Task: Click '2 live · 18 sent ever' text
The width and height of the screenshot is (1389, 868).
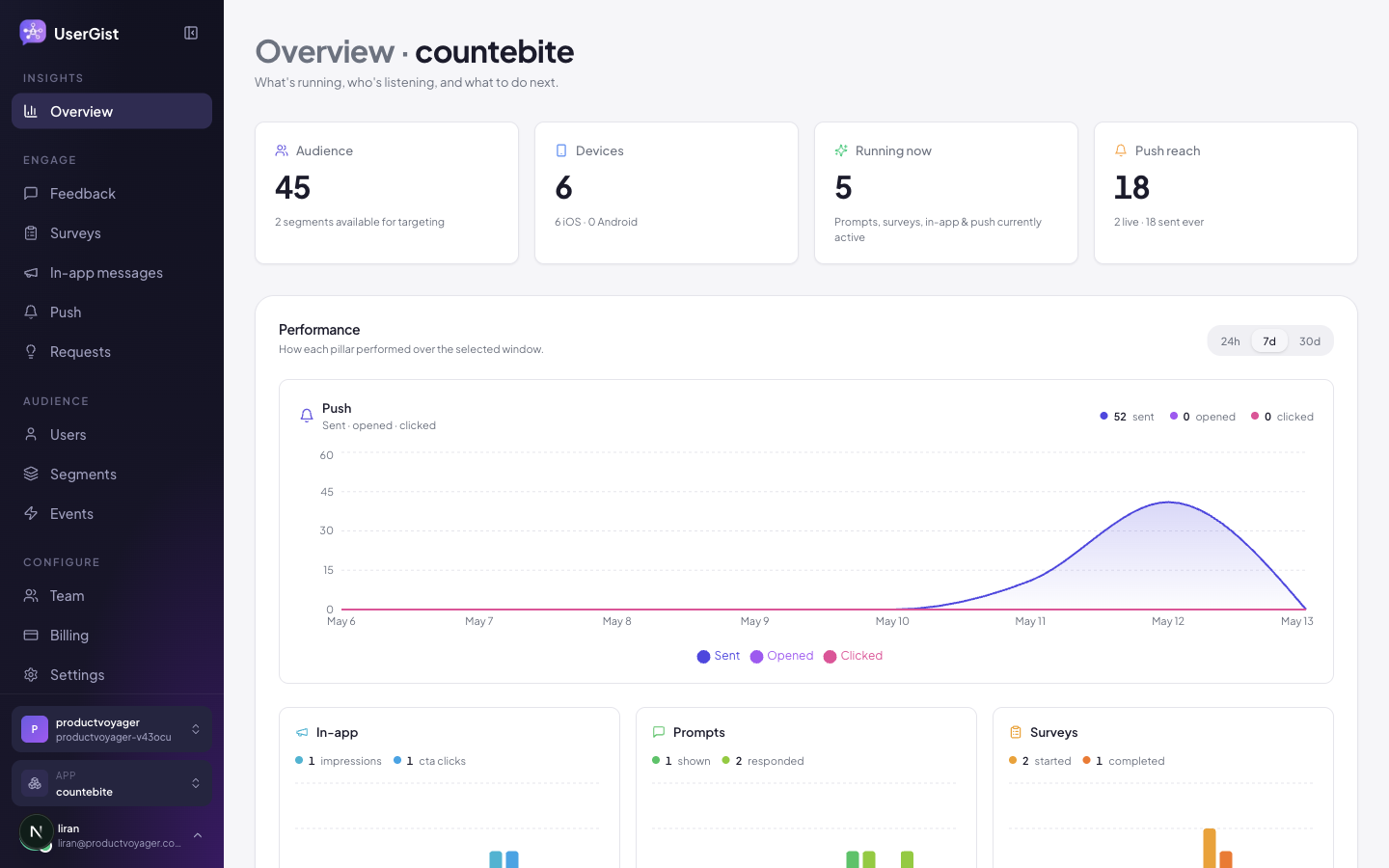Action: coord(1158,222)
